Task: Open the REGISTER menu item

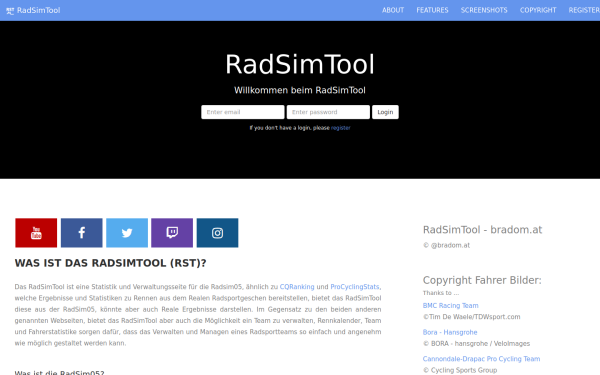Action: coord(584,10)
